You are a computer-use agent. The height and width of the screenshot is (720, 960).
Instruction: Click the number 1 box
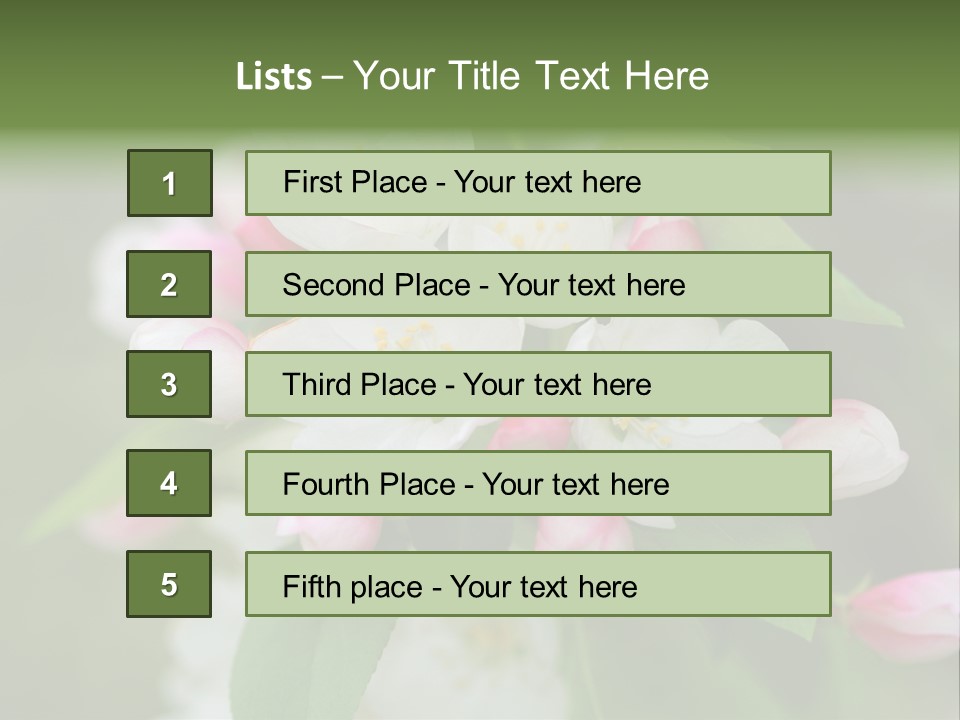[170, 183]
